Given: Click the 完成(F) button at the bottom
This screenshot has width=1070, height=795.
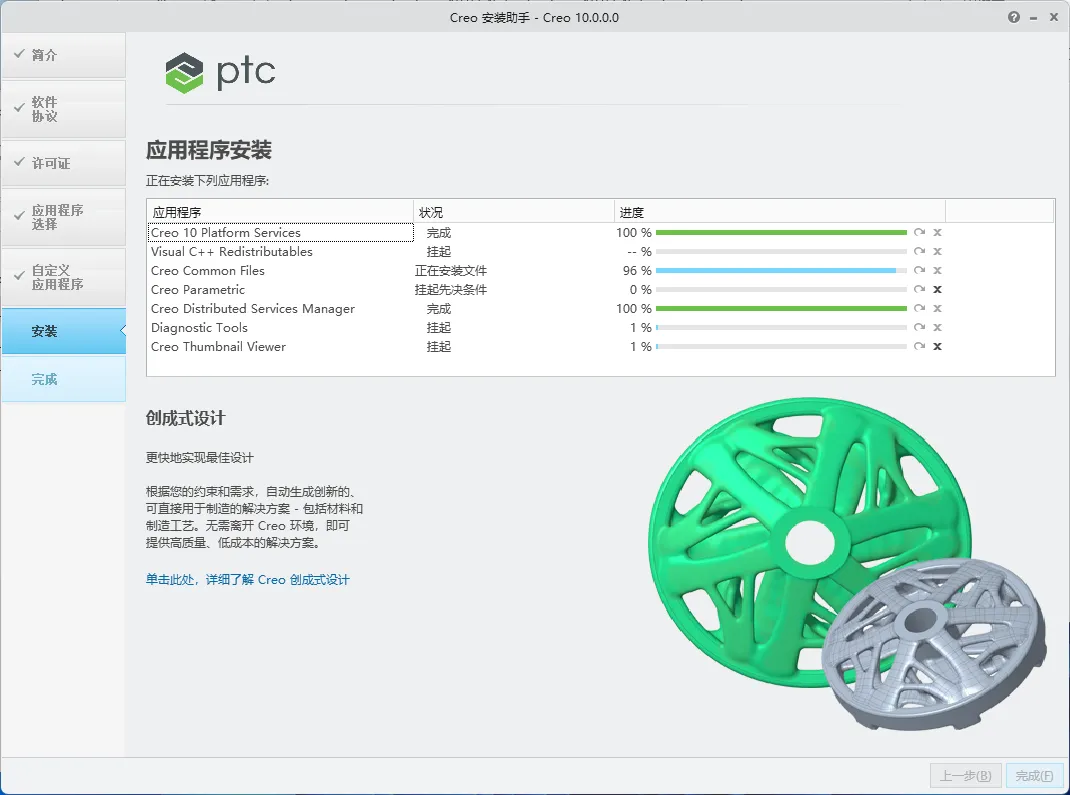Looking at the screenshot, I should [1034, 776].
